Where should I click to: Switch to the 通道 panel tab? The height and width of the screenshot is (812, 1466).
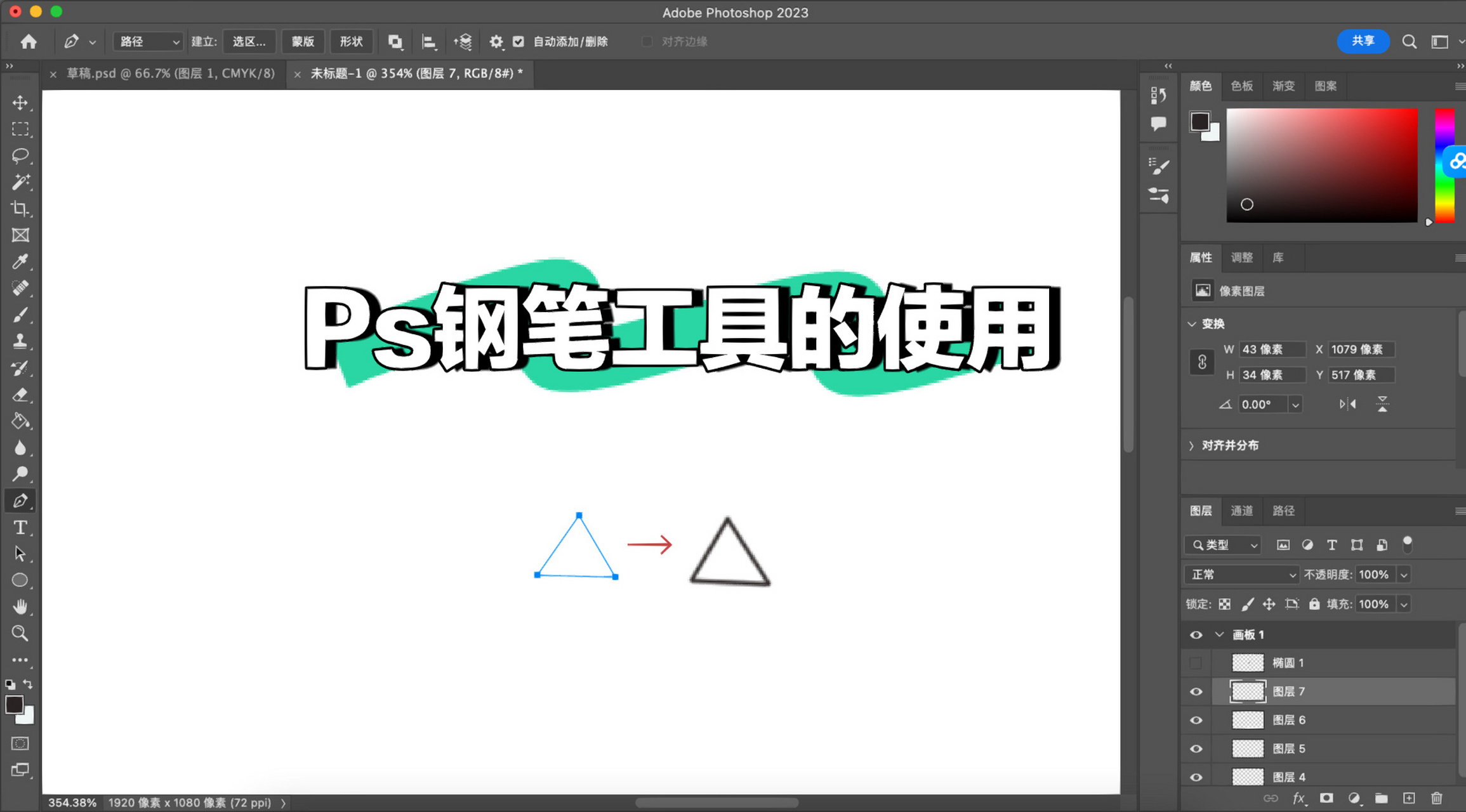point(1242,511)
